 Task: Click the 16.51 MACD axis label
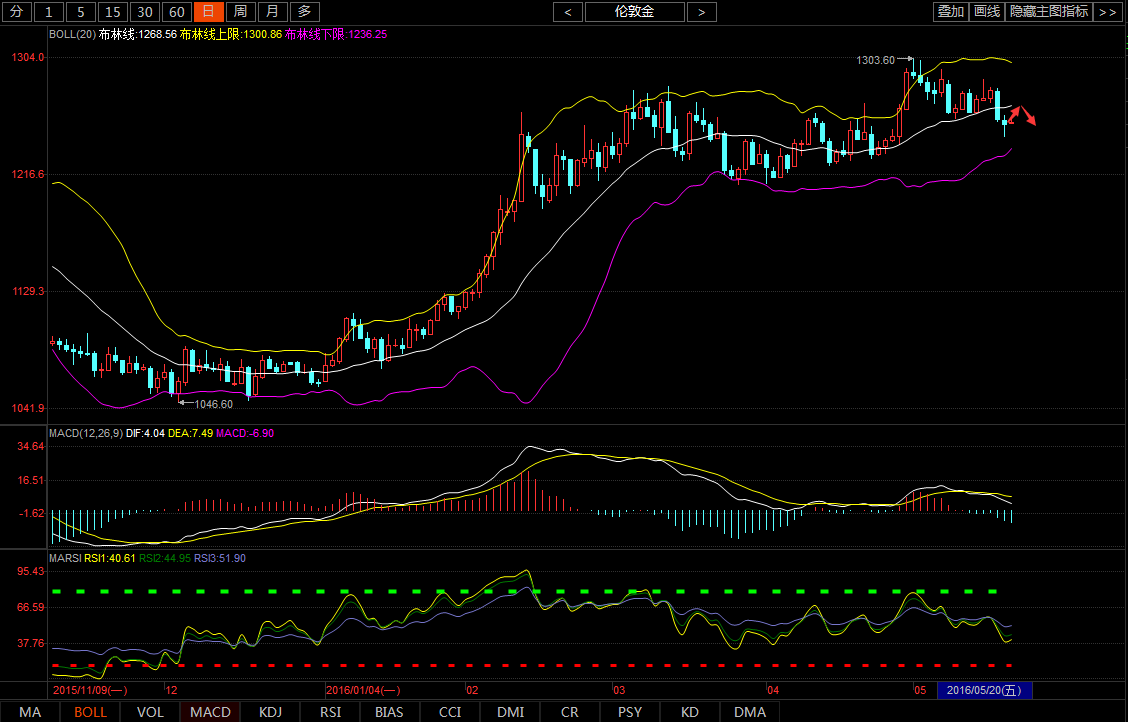31,480
